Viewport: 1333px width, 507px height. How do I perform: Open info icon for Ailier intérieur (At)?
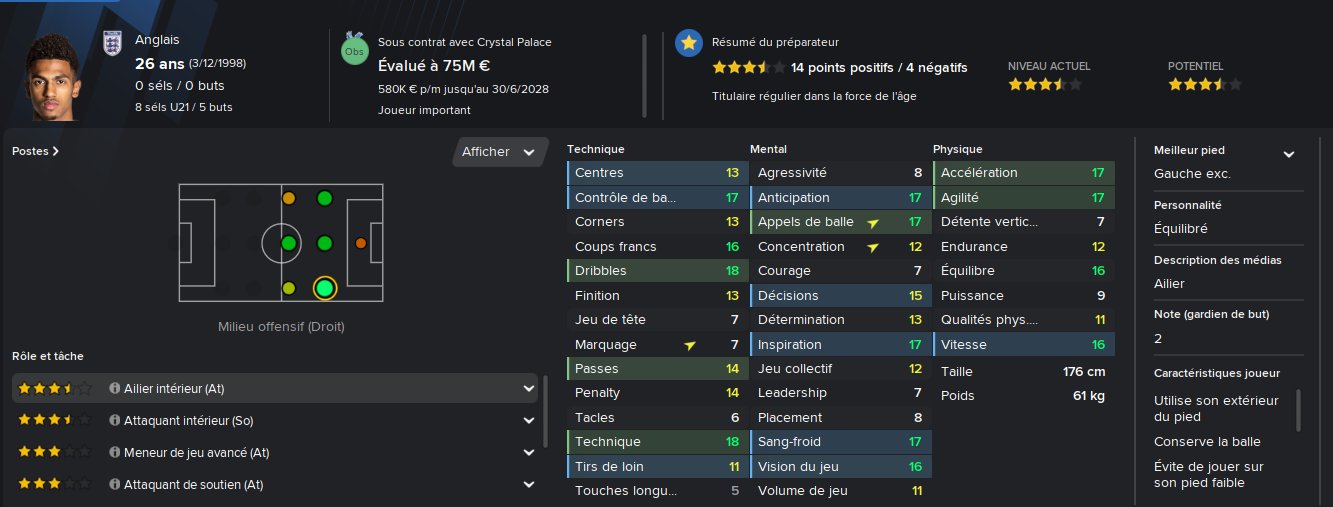coord(115,388)
